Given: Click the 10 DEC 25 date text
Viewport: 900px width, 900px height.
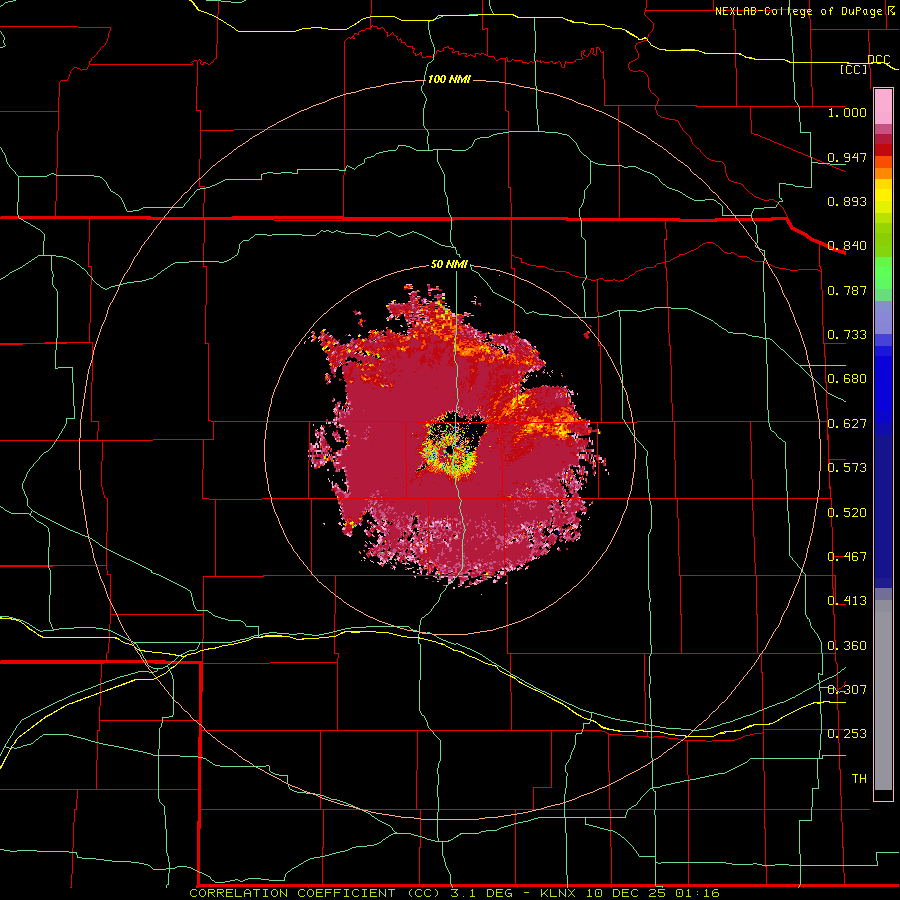Looking at the screenshot, I should 626,893.
